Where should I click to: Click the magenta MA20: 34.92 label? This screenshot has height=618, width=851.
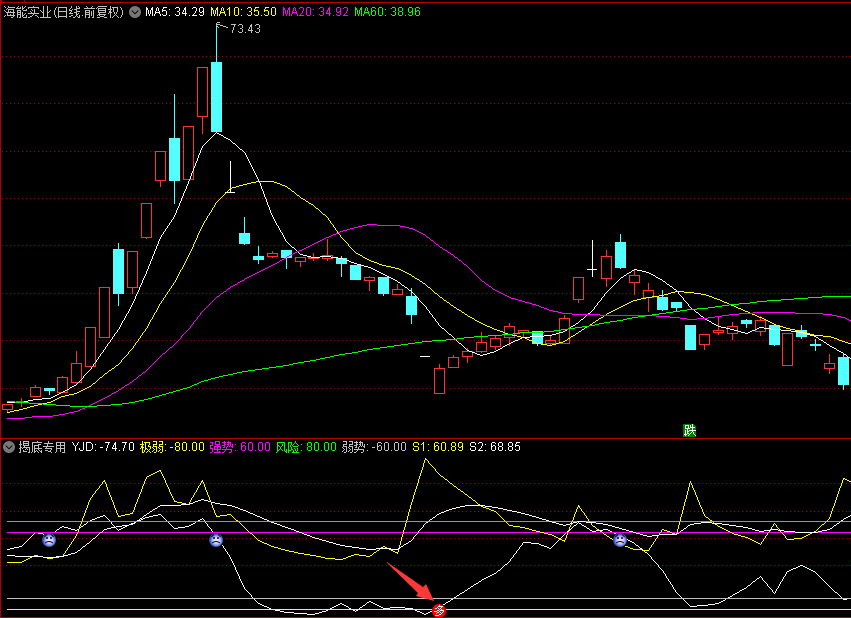coord(315,12)
